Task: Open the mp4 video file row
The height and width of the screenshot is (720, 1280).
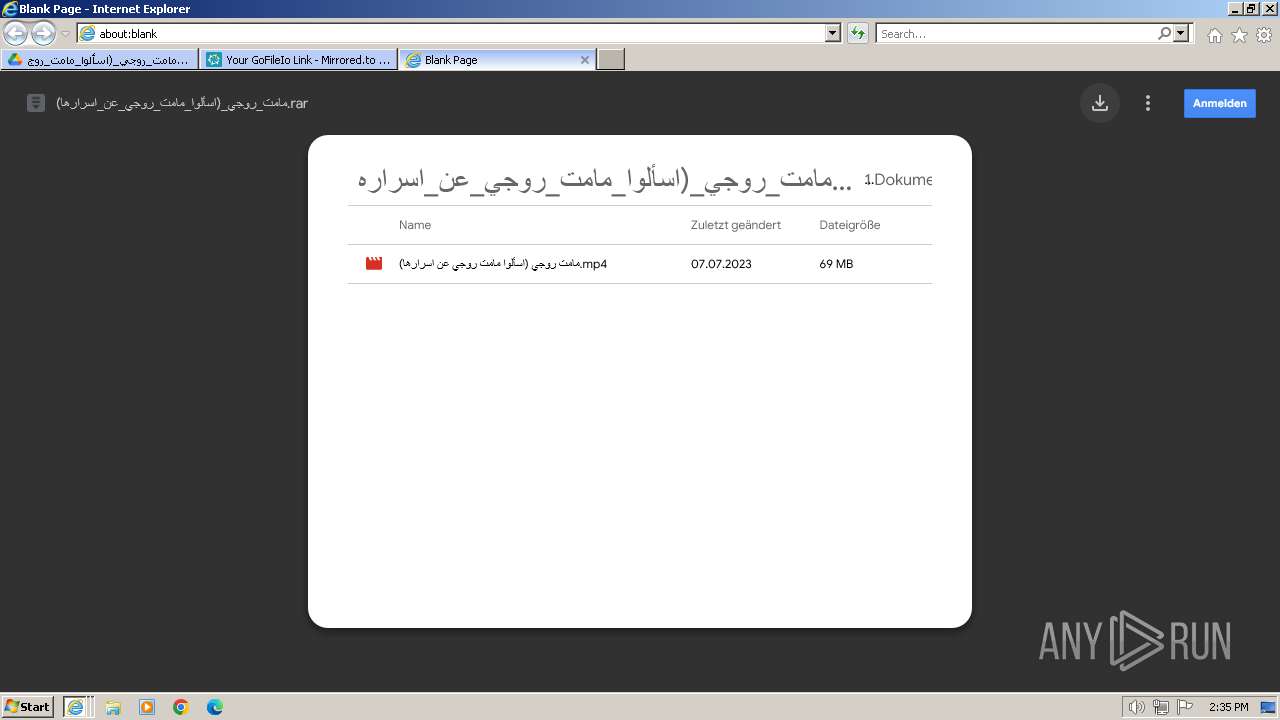Action: tap(640, 264)
